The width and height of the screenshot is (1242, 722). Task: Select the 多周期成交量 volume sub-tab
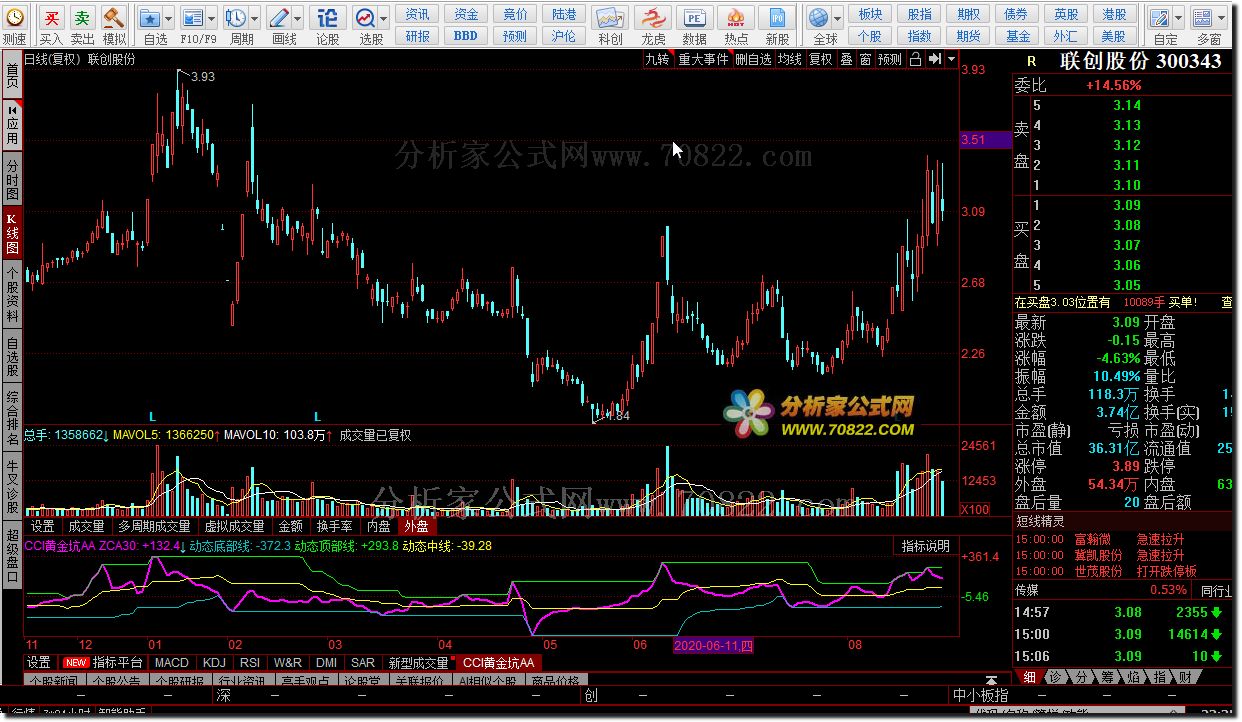click(x=154, y=525)
